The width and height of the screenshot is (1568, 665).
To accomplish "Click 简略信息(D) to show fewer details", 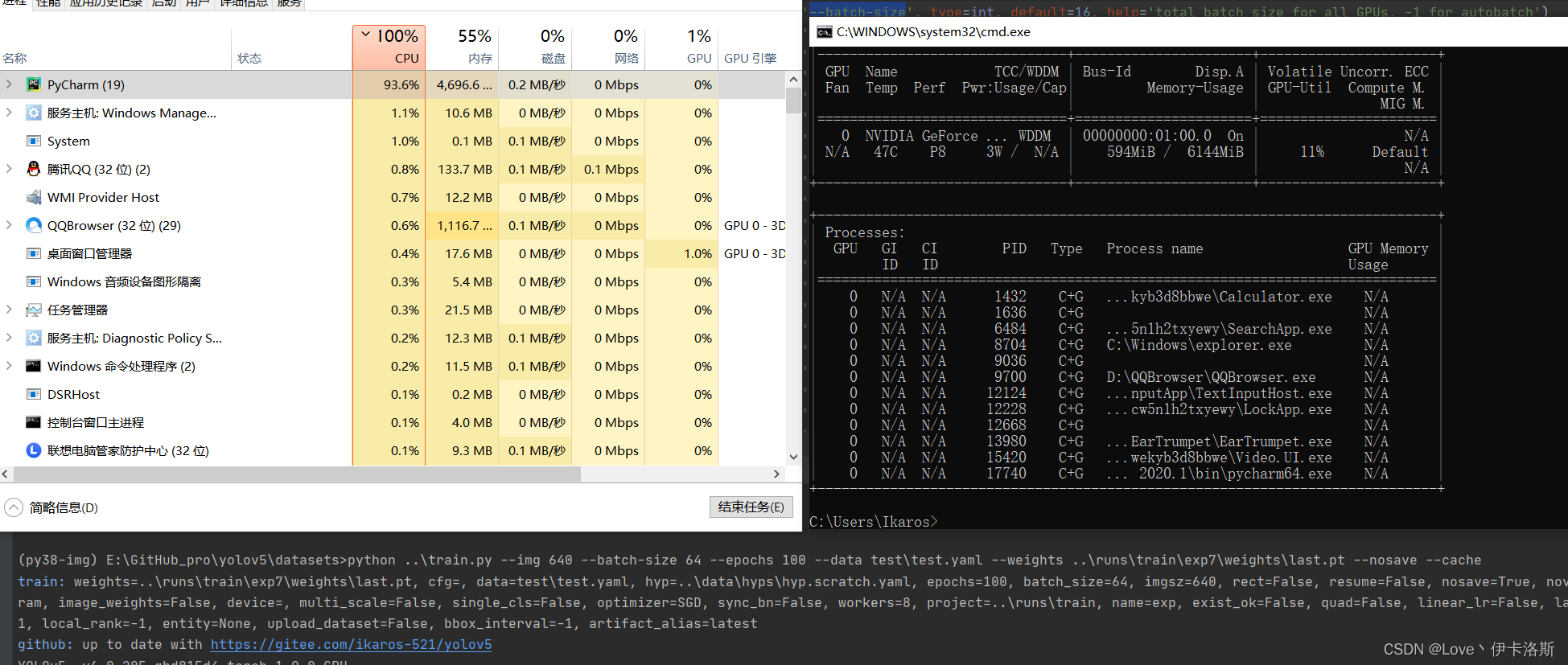I will coord(64,507).
